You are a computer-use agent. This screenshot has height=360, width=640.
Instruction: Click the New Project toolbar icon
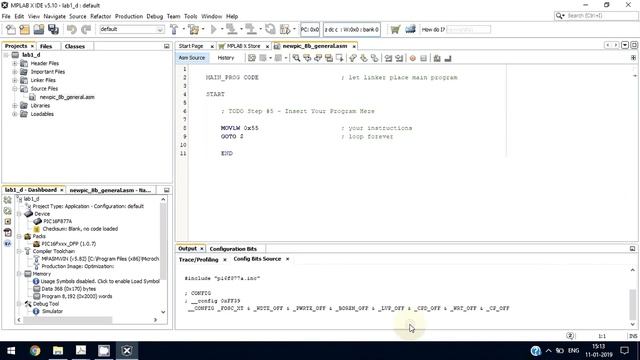click(24, 29)
